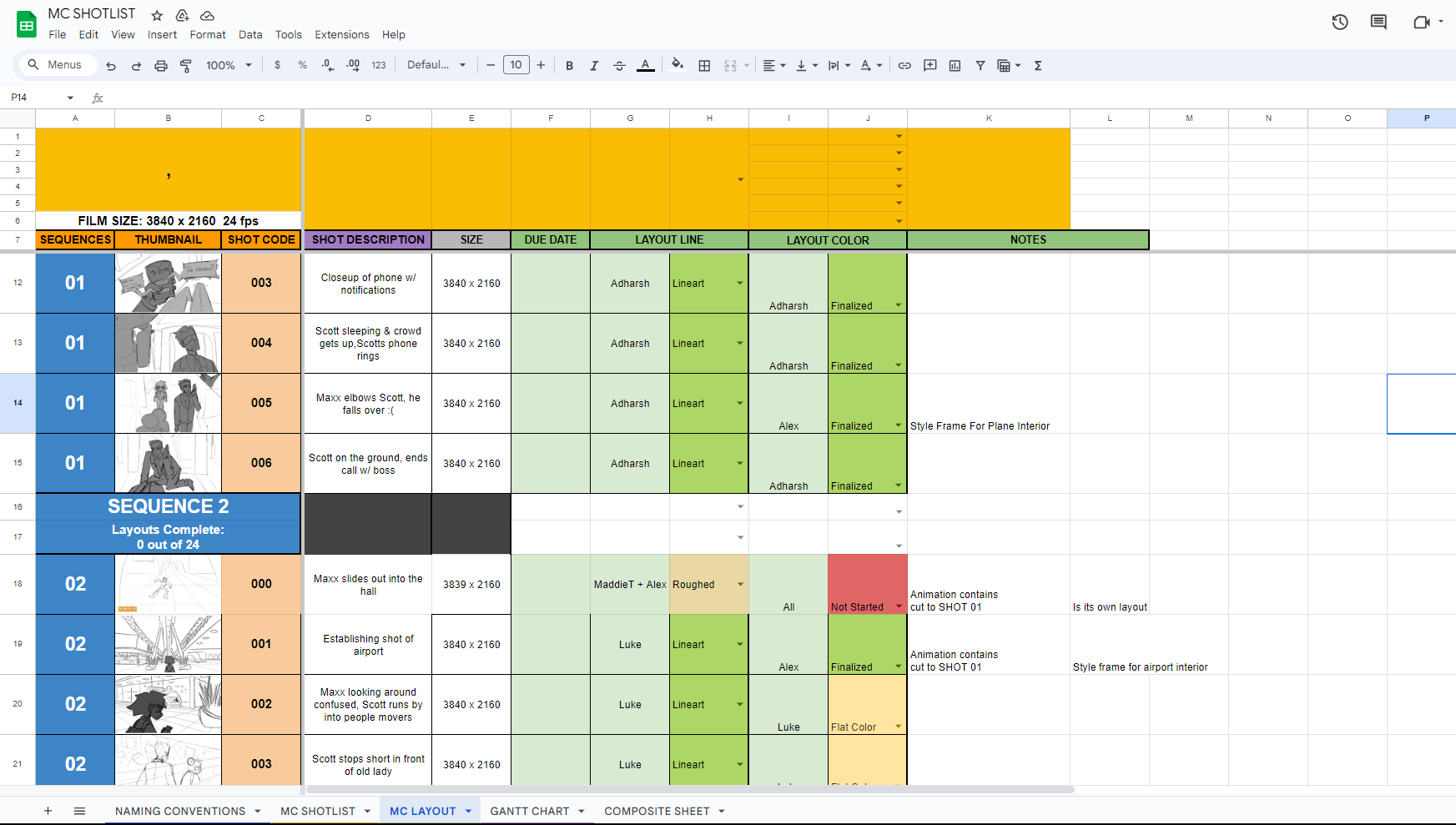Open the Format menu

[208, 34]
